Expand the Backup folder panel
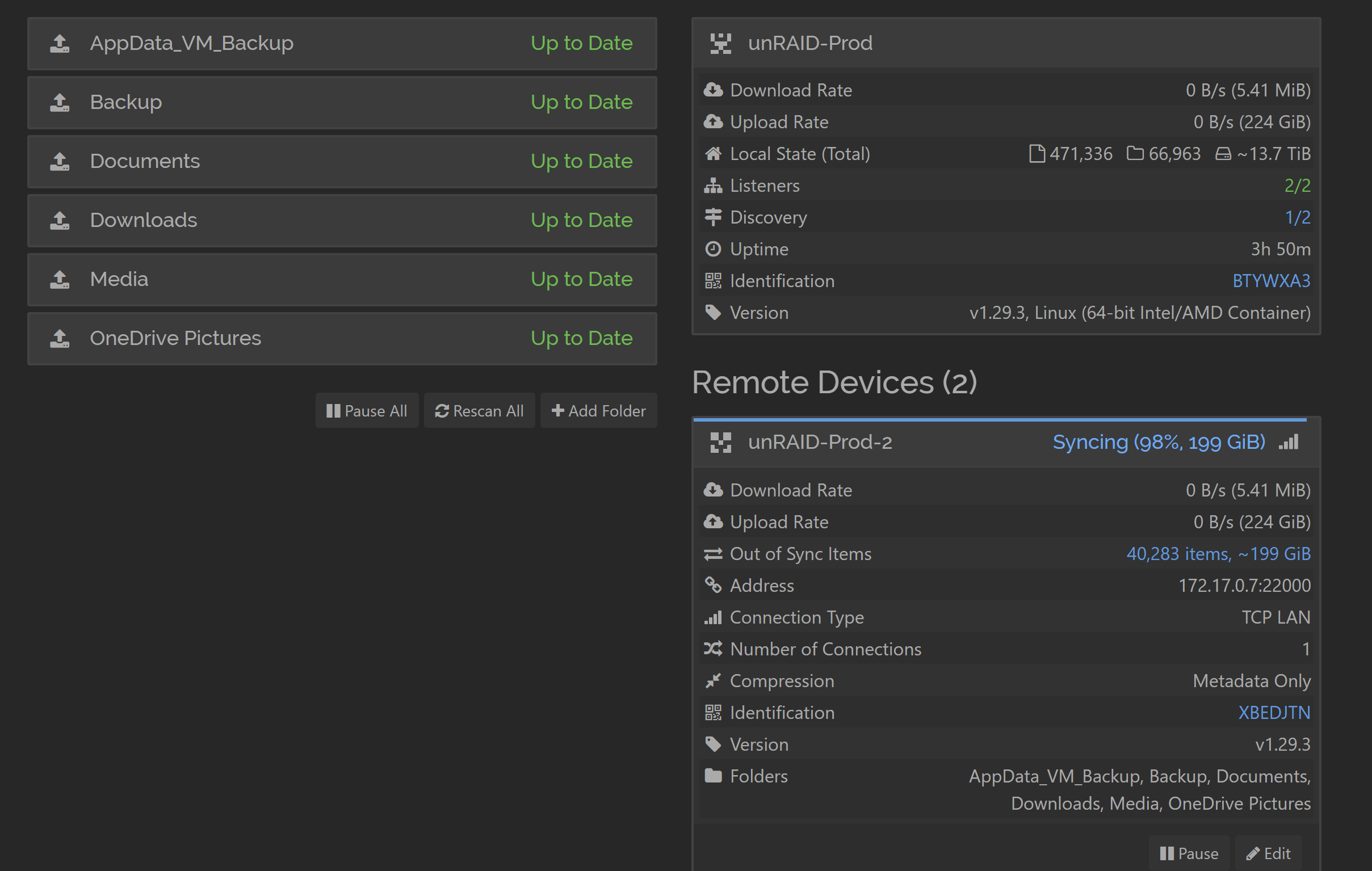The height and width of the screenshot is (871, 1372). click(x=342, y=103)
